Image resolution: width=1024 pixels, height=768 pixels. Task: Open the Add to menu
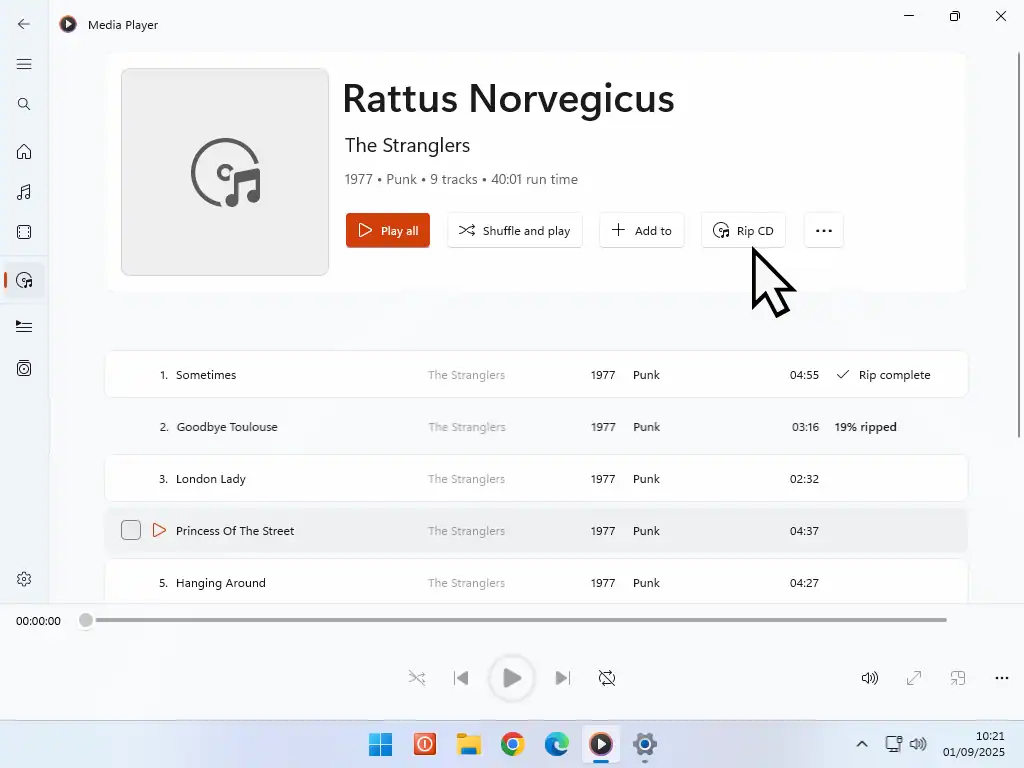(641, 231)
